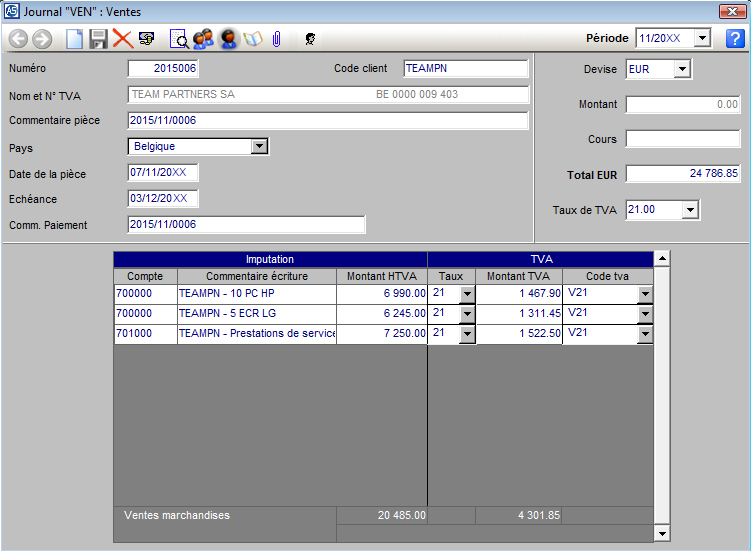This screenshot has width=751, height=551.
Task: Click the Code client field TEAMPN
Action: click(465, 69)
